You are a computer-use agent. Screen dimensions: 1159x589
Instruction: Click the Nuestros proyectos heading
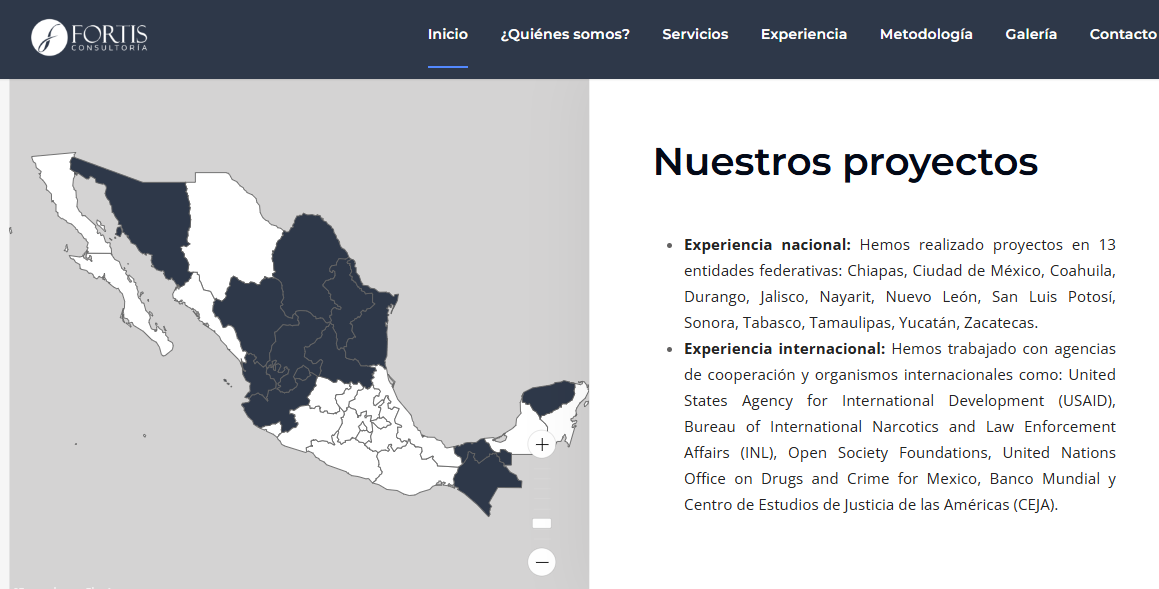[845, 161]
